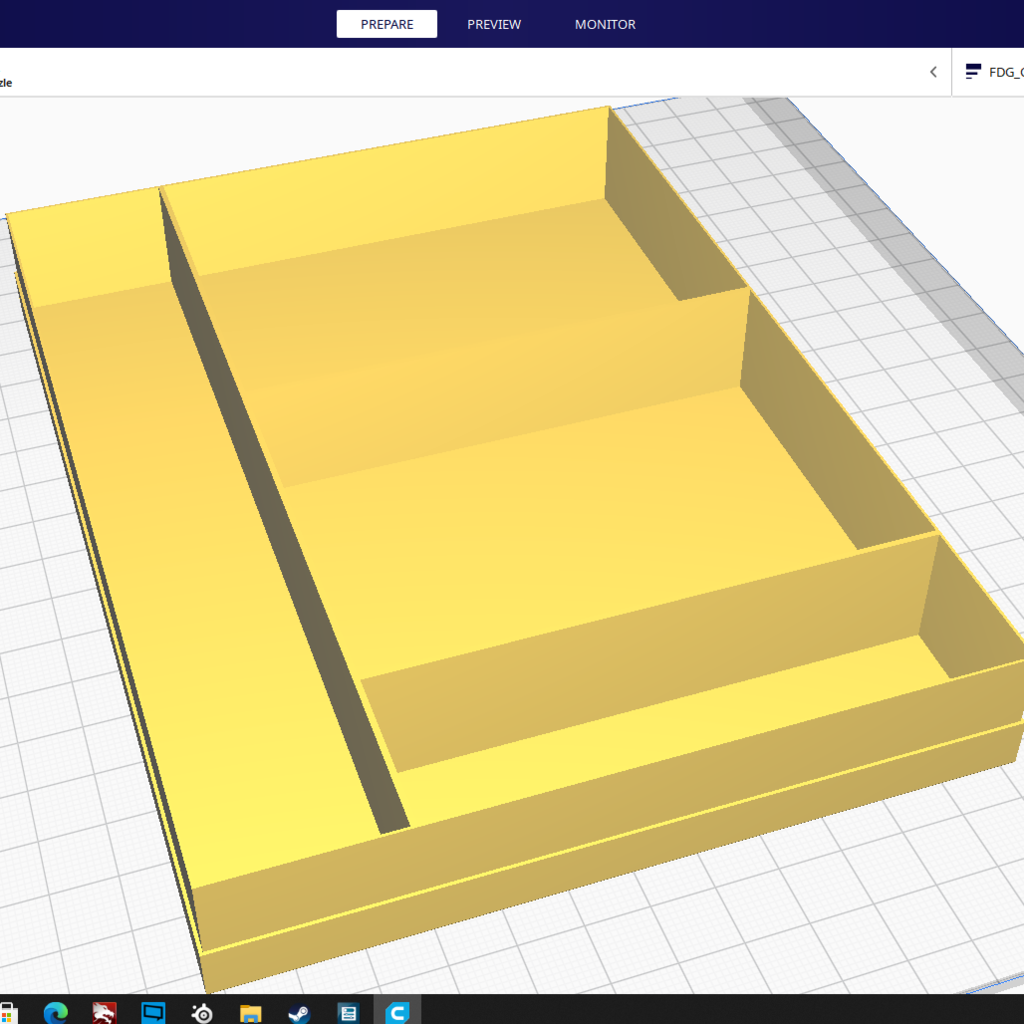1024x1024 pixels.
Task: Open File Explorer from the taskbar
Action: click(x=251, y=1013)
